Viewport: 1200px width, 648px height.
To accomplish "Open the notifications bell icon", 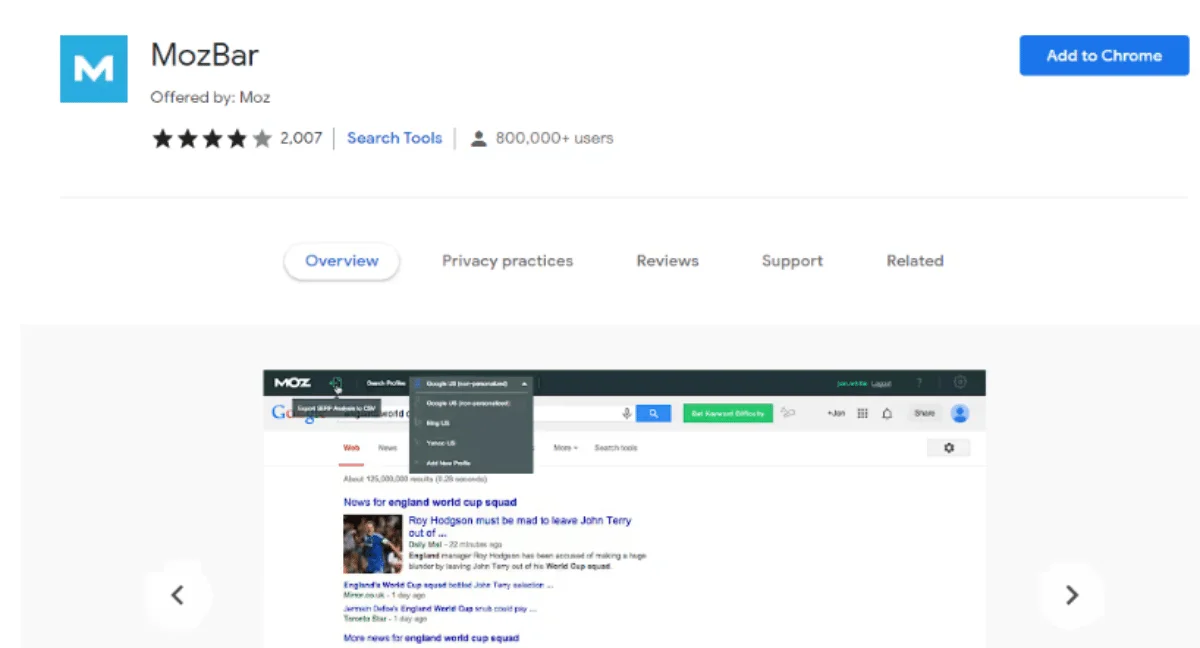I will click(886, 413).
